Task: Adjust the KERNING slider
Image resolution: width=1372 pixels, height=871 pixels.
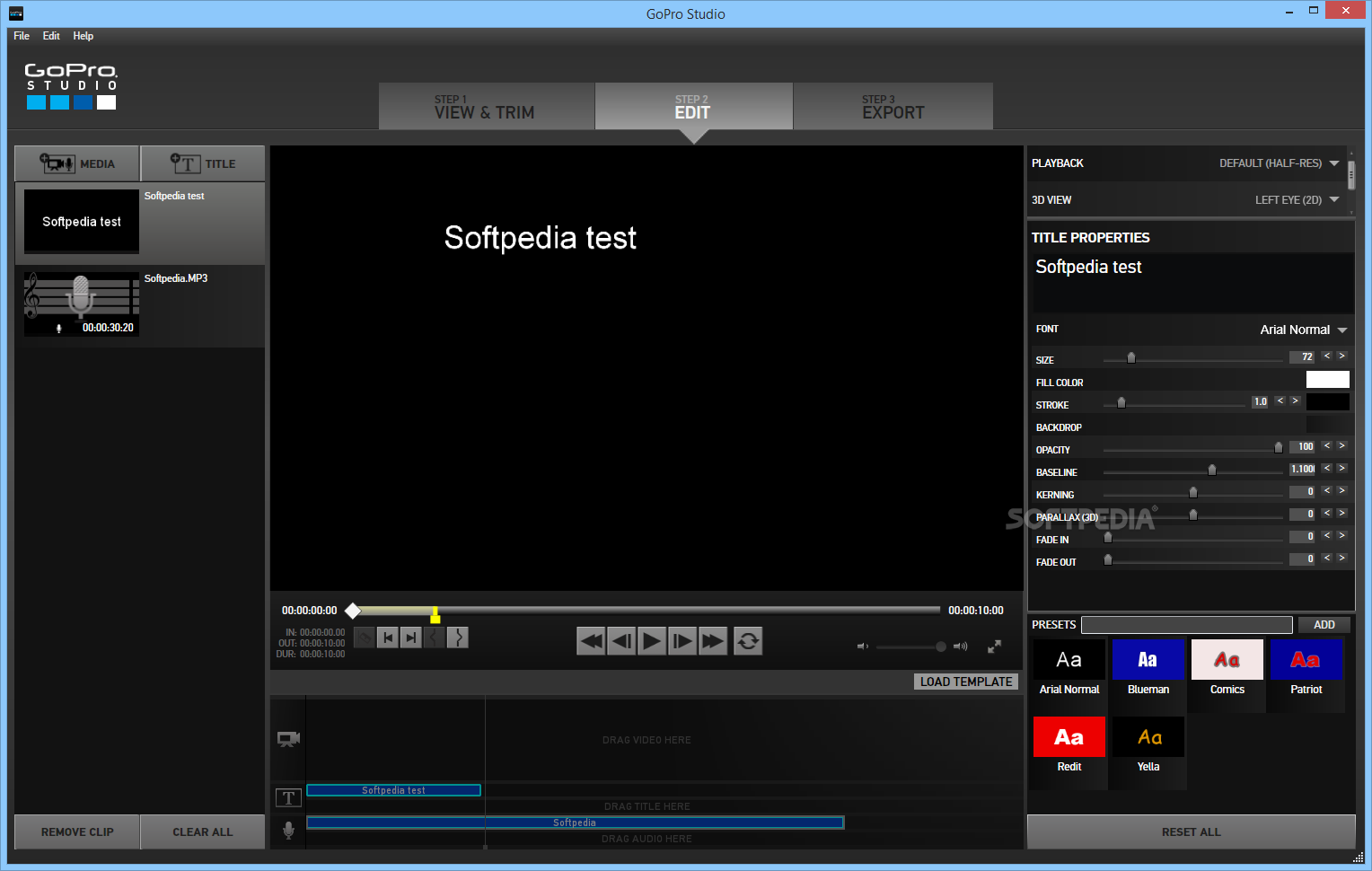Action: [x=1193, y=492]
